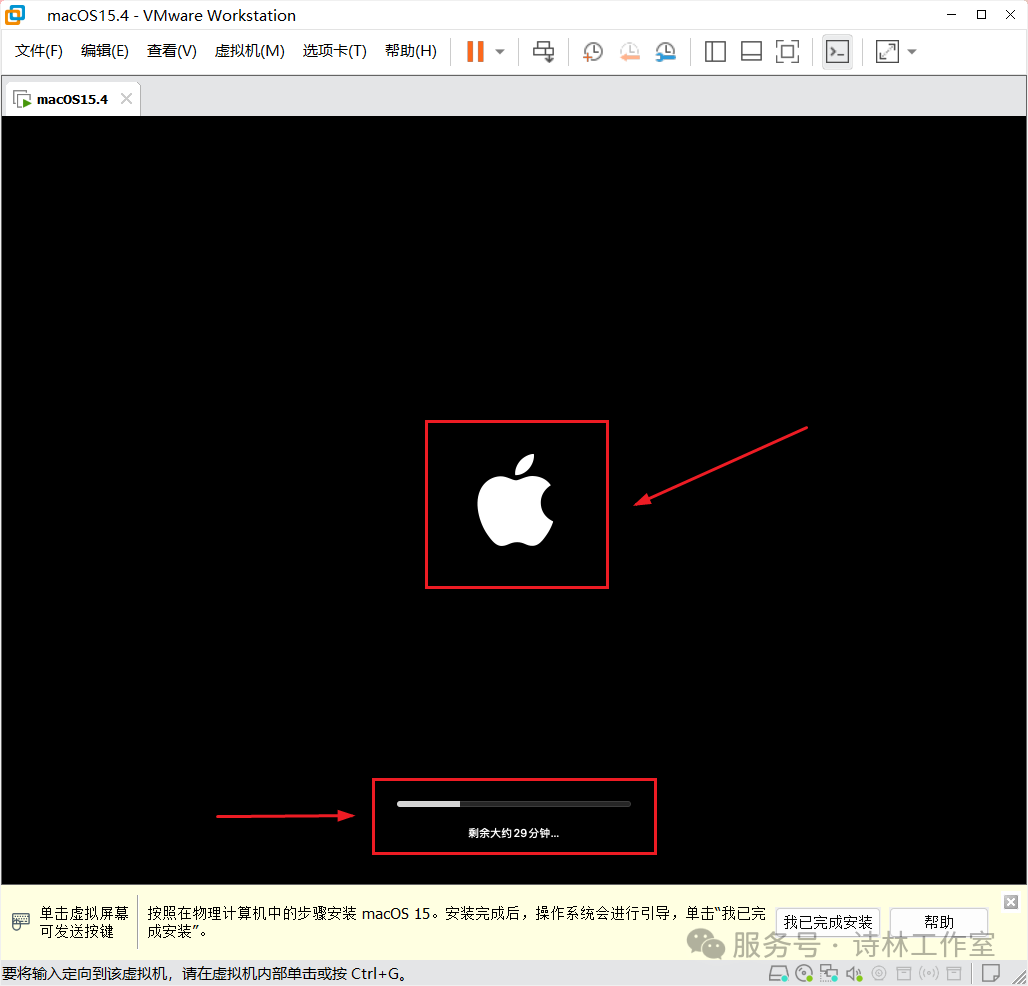
Task: Click the window resize grip corner
Action: pyautogui.click(x=1019, y=977)
